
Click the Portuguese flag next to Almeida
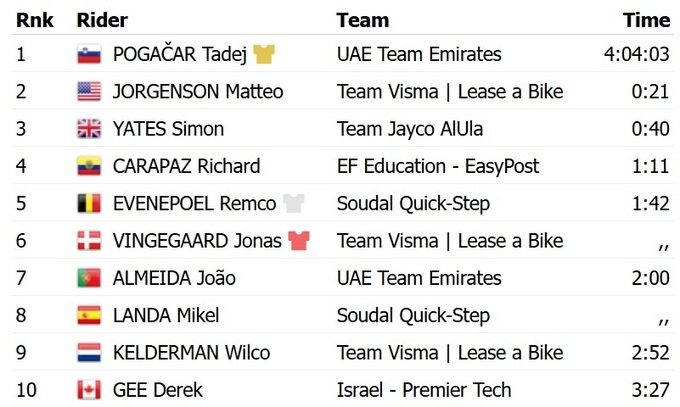pyautogui.click(x=89, y=278)
